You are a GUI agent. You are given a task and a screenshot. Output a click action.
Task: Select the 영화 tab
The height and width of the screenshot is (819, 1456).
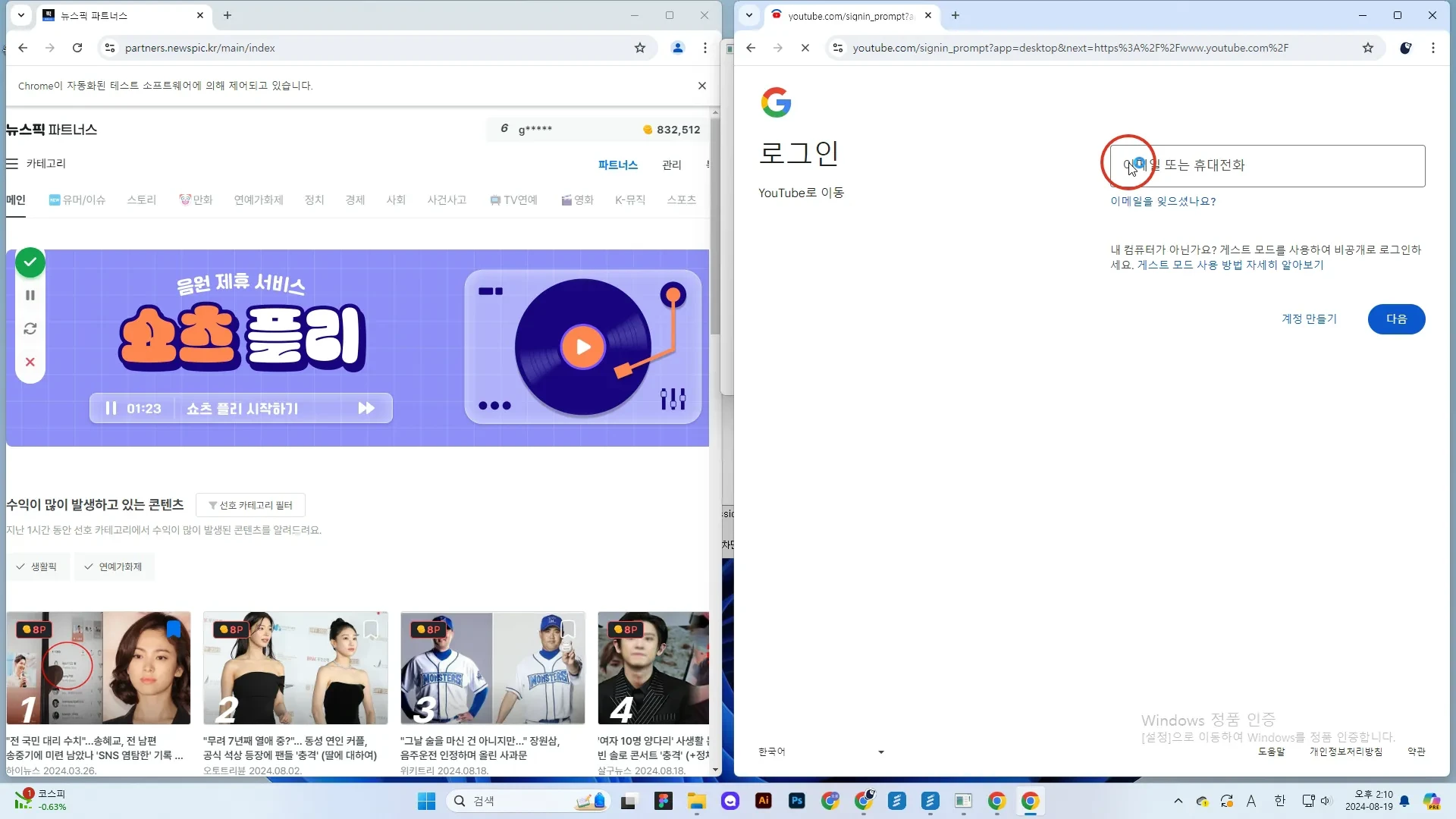point(577,200)
